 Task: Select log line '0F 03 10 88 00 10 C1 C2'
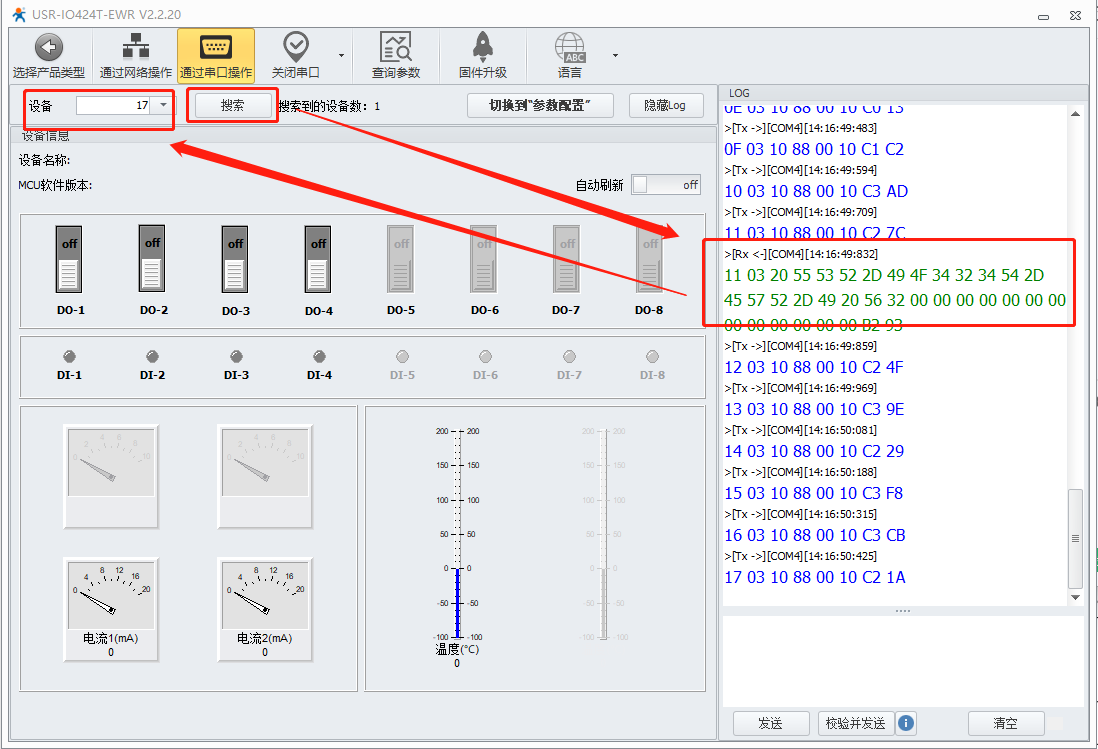pos(814,149)
